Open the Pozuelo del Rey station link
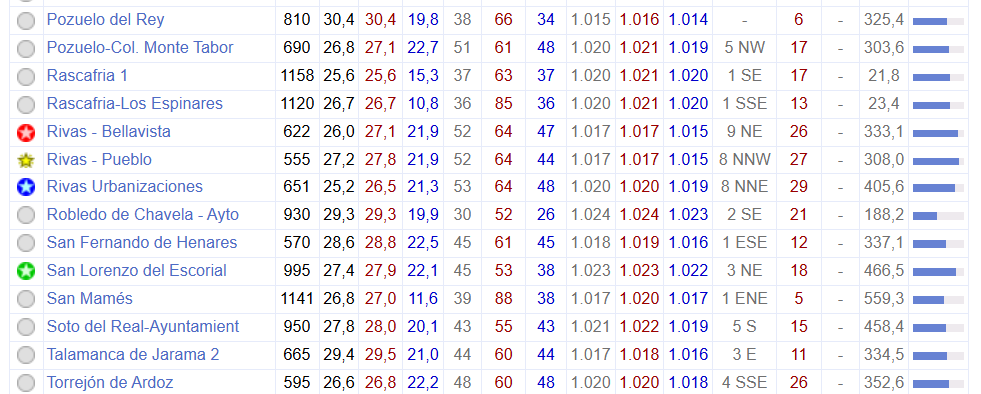This screenshot has width=981, height=394. [x=105, y=19]
